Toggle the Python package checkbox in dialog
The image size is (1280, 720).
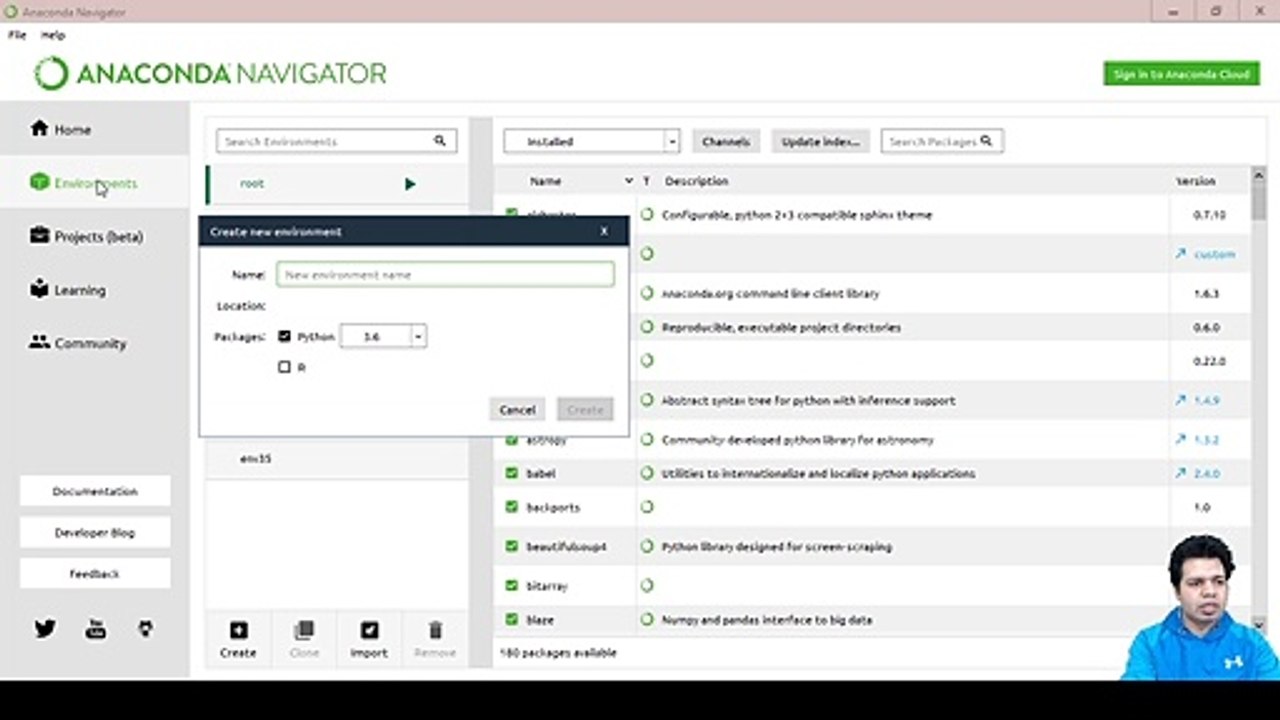[x=284, y=337]
